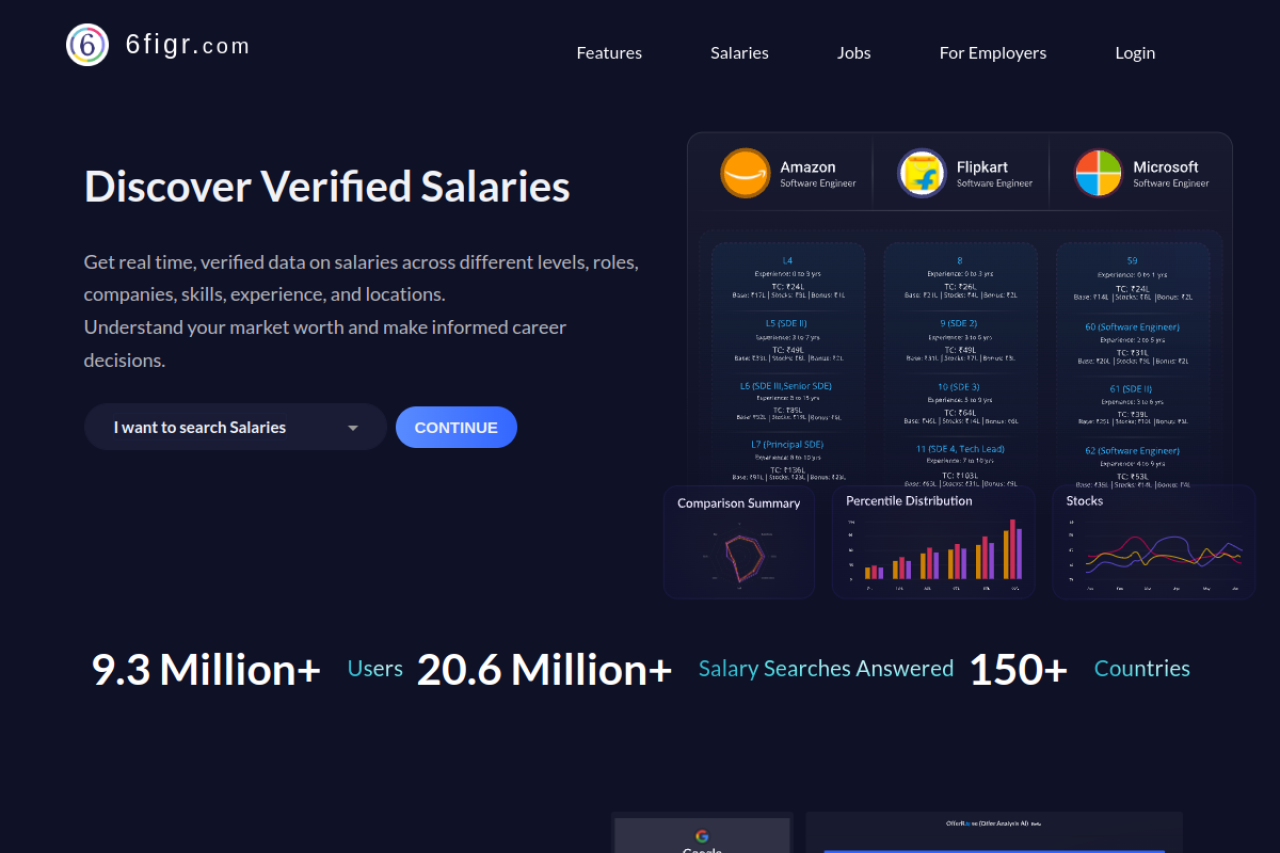Click the Login link
1280x853 pixels.
click(x=1135, y=53)
